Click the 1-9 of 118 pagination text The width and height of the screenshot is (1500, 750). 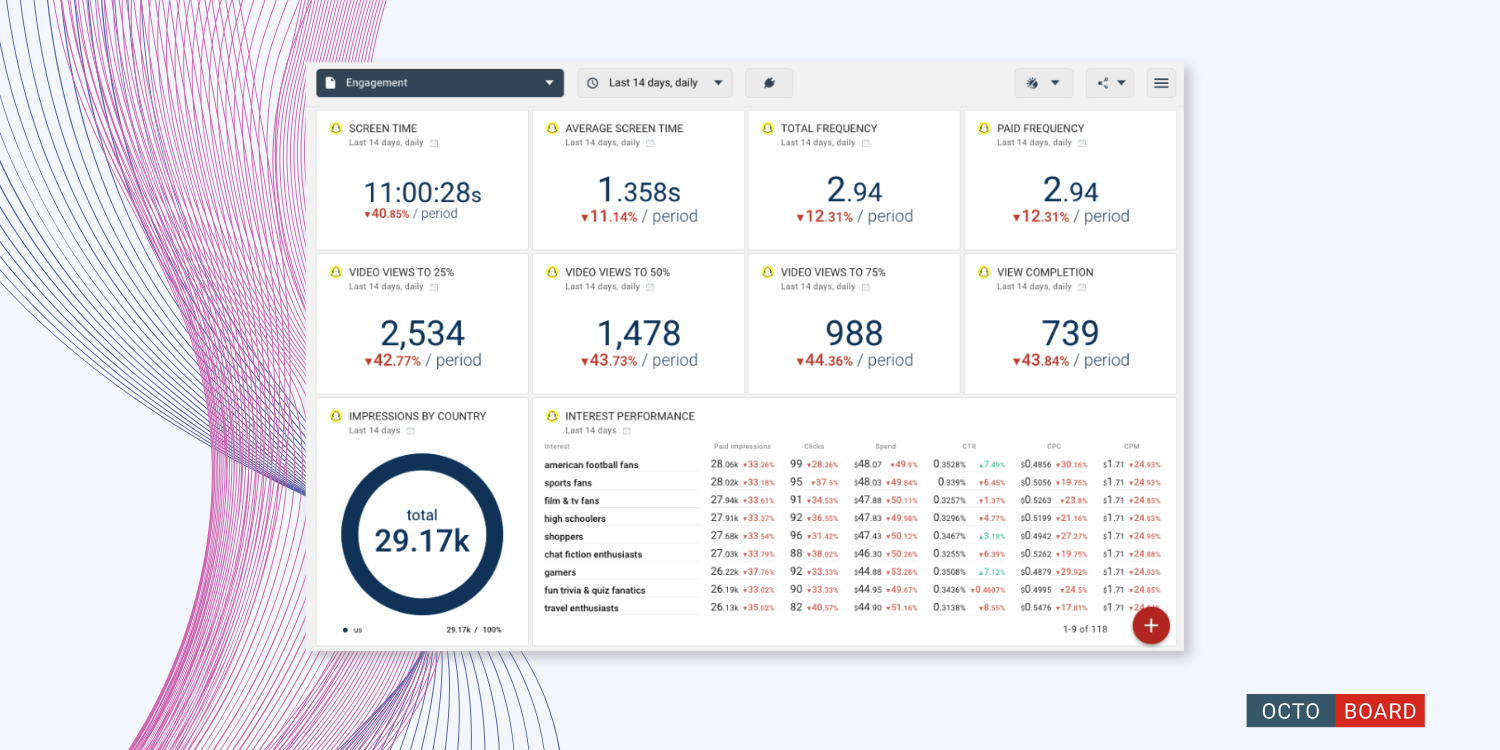click(x=1085, y=630)
